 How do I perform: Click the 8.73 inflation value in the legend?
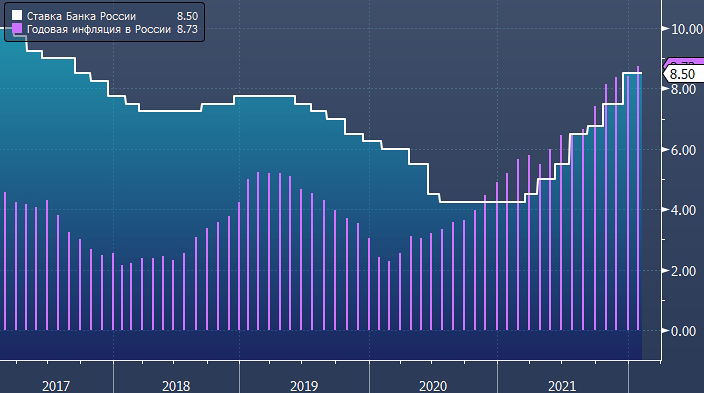187,29
